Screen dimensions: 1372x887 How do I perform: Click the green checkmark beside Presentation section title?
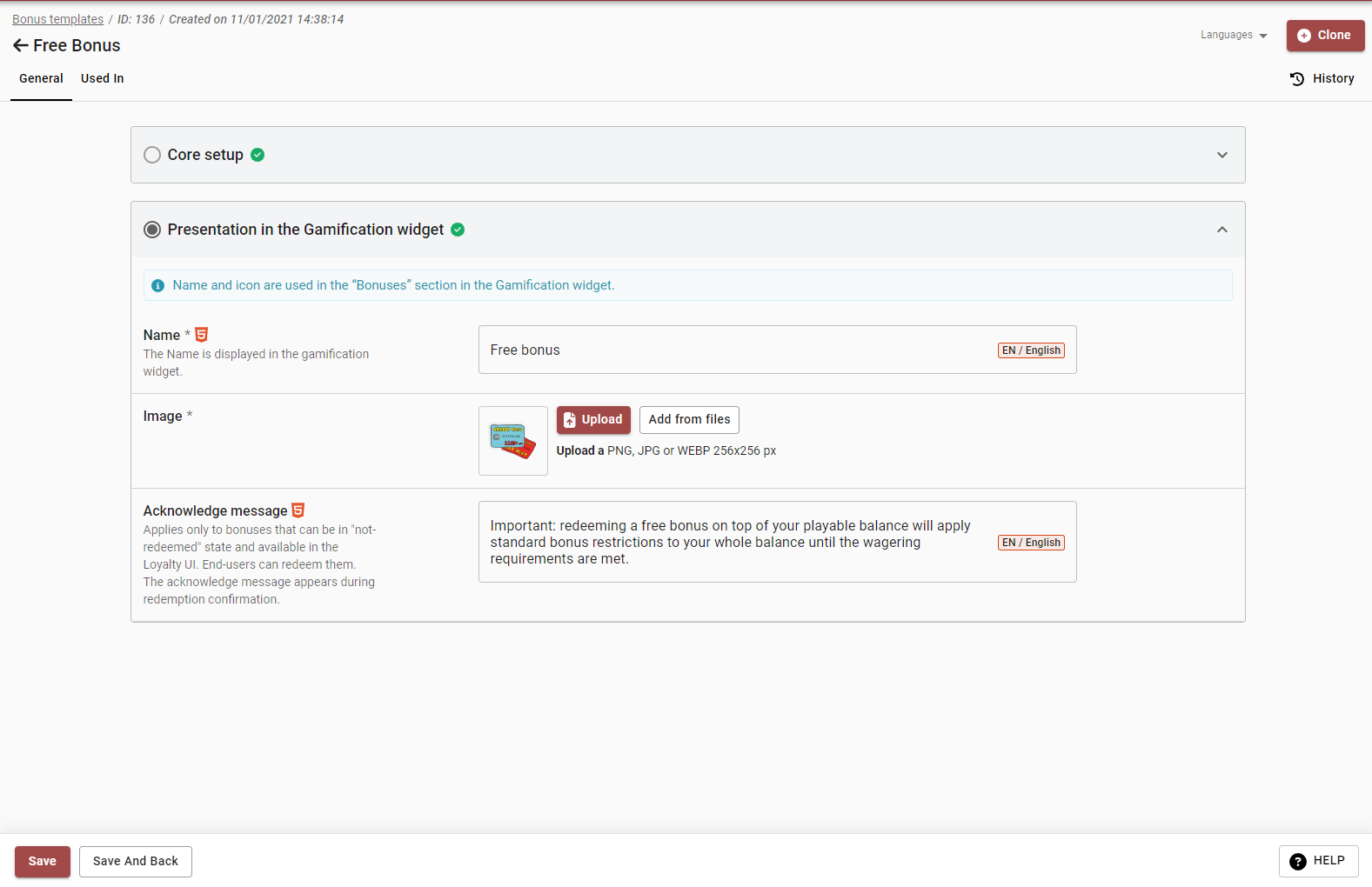click(x=458, y=230)
